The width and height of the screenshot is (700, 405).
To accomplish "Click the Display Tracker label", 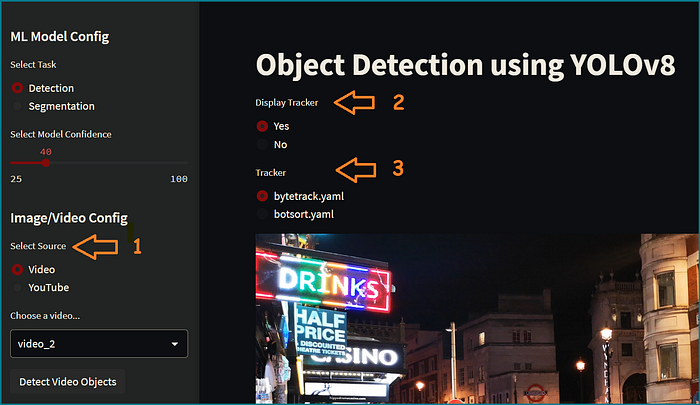I will click(x=287, y=103).
